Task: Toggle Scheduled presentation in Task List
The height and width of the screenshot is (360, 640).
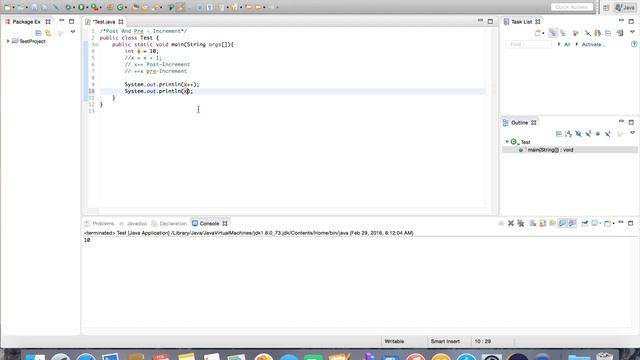Action: 563,33
